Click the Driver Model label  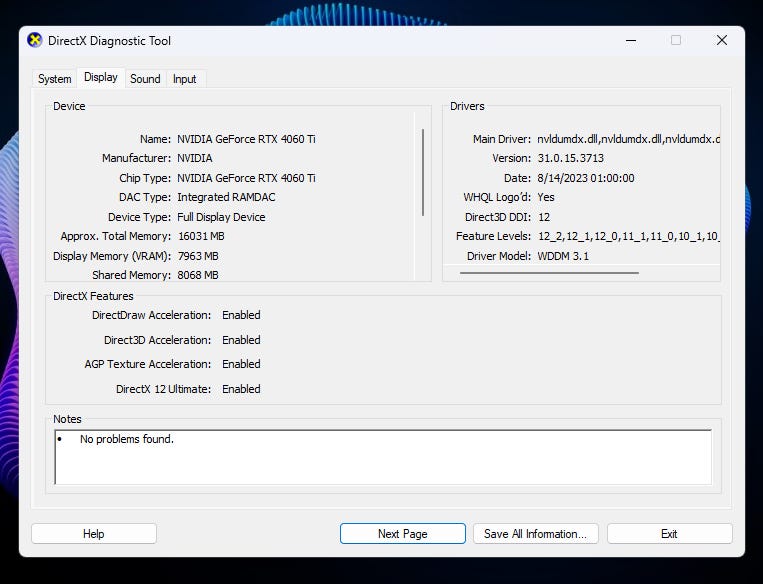pyautogui.click(x=499, y=256)
